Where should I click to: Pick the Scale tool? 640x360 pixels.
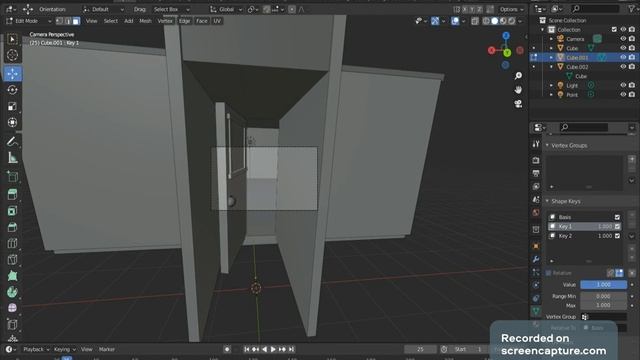coord(12,106)
